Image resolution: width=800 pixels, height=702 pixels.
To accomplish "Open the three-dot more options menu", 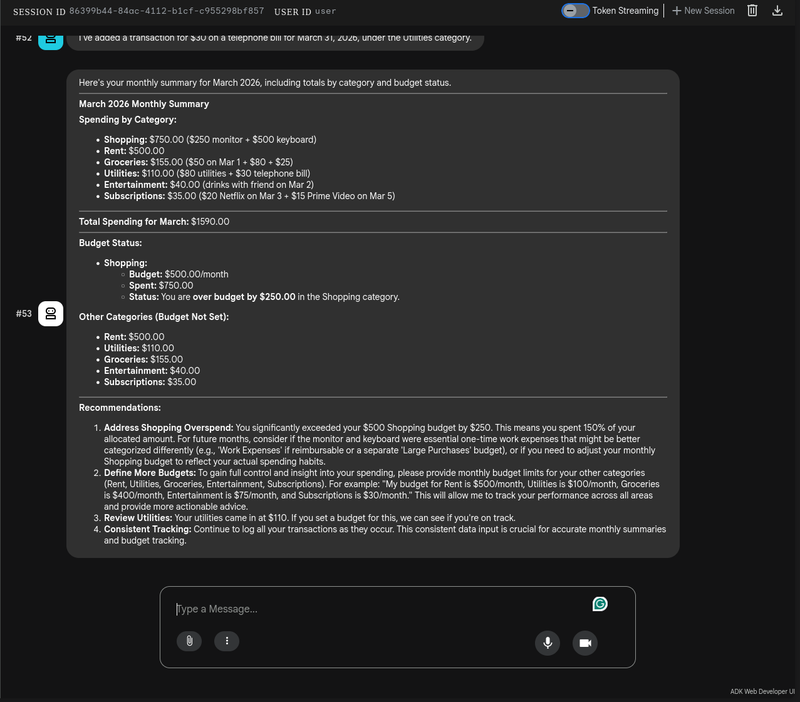I will tap(227, 641).
